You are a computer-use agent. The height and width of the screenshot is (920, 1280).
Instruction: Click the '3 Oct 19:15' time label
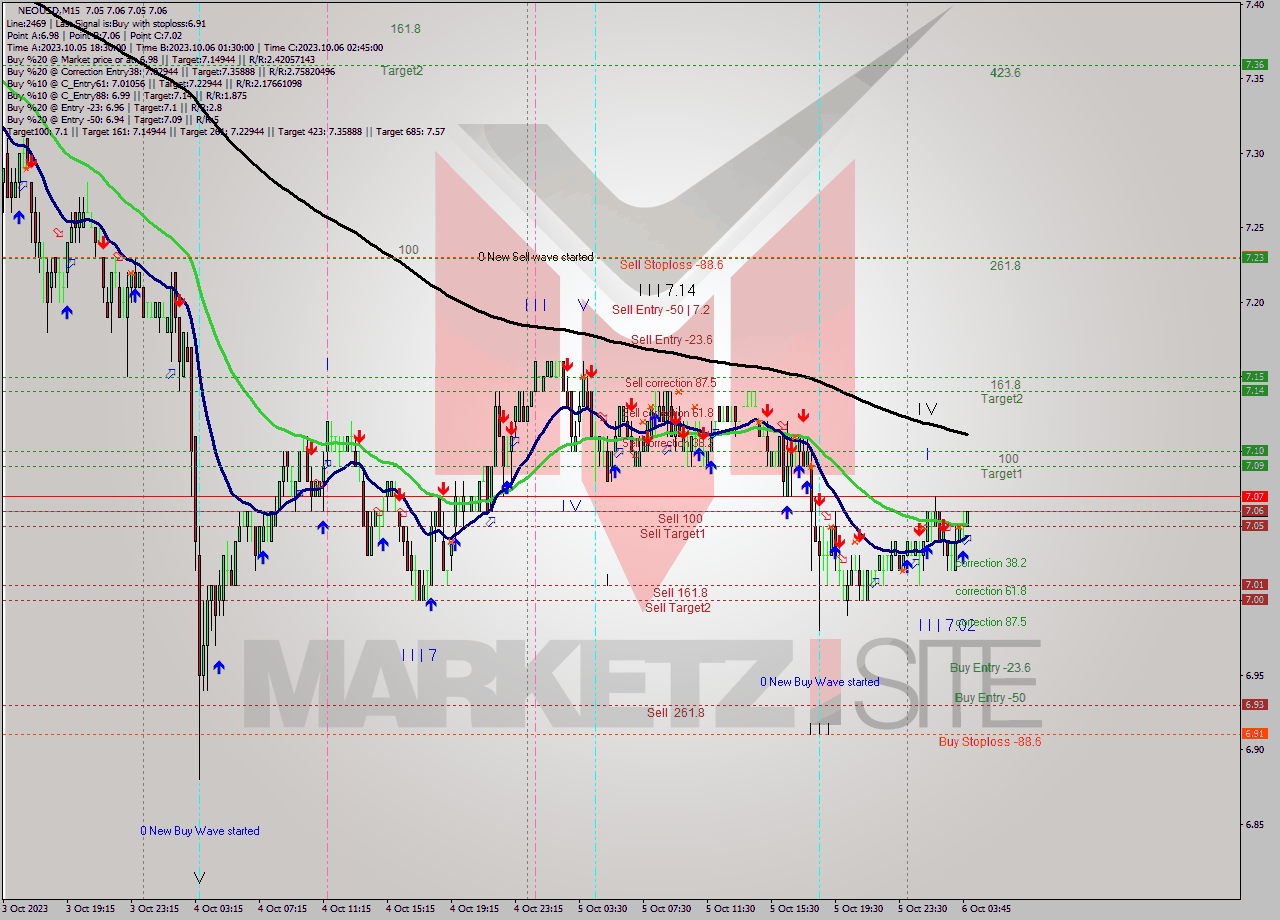[x=89, y=908]
